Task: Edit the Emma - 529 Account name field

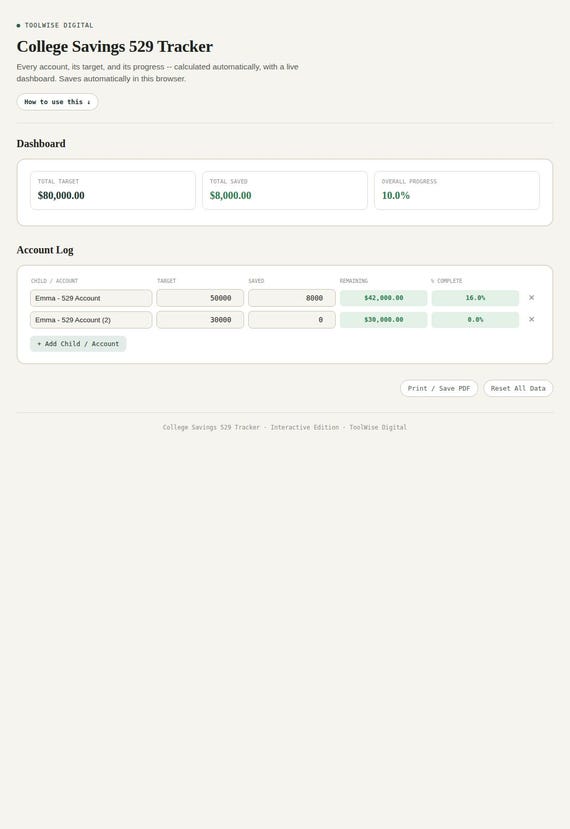Action: click(91, 298)
